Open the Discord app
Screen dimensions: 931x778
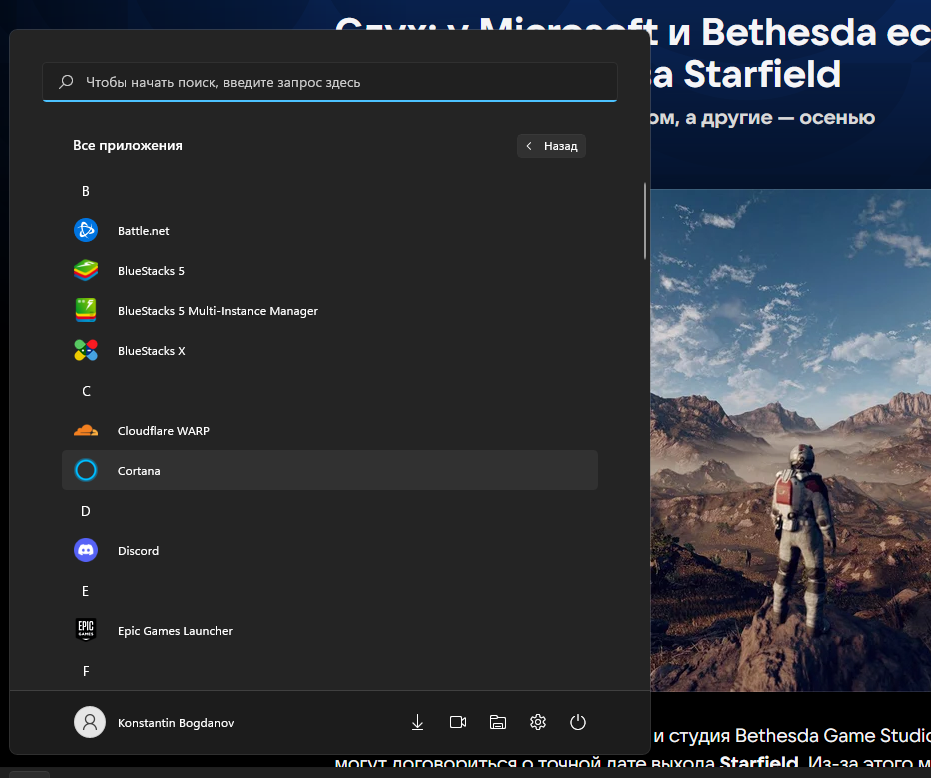click(138, 551)
